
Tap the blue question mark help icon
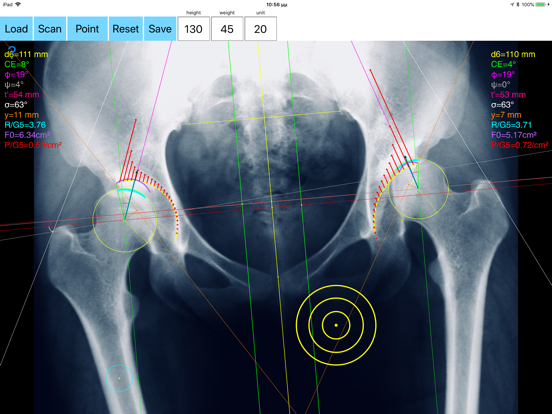coord(12,51)
